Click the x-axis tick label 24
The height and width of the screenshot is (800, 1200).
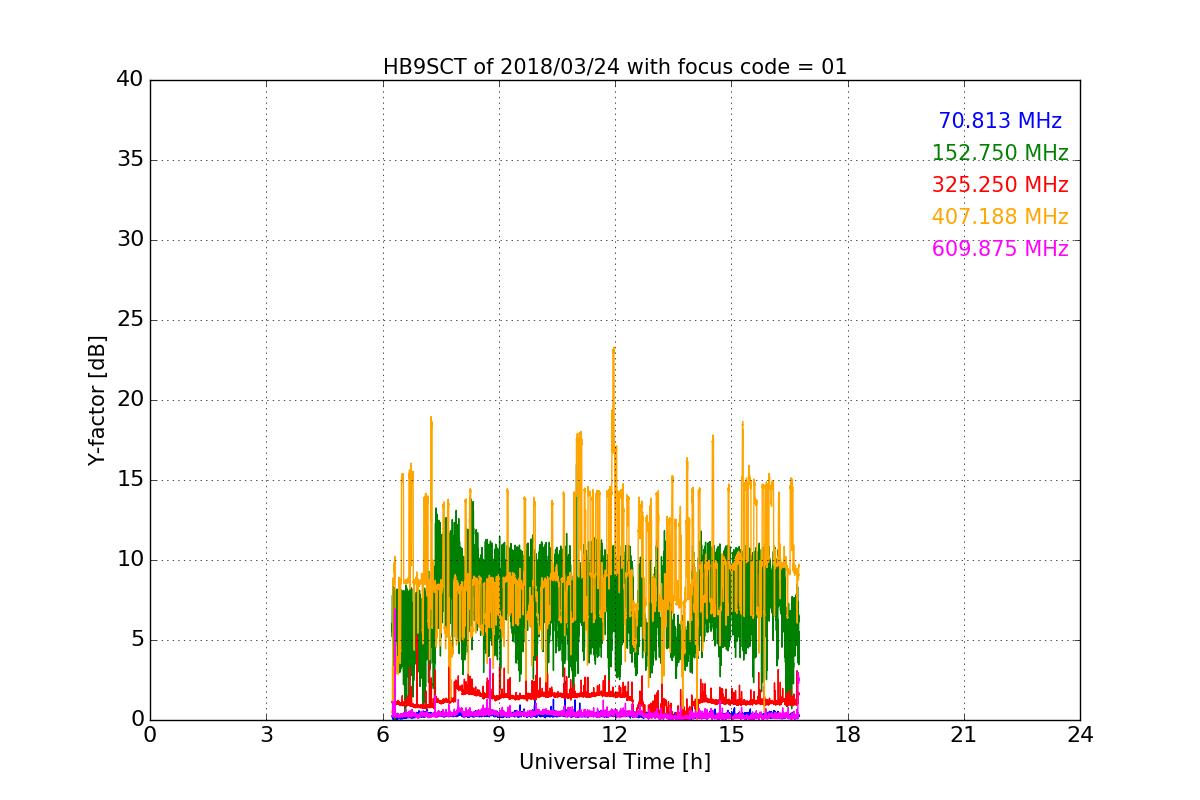tap(1080, 735)
